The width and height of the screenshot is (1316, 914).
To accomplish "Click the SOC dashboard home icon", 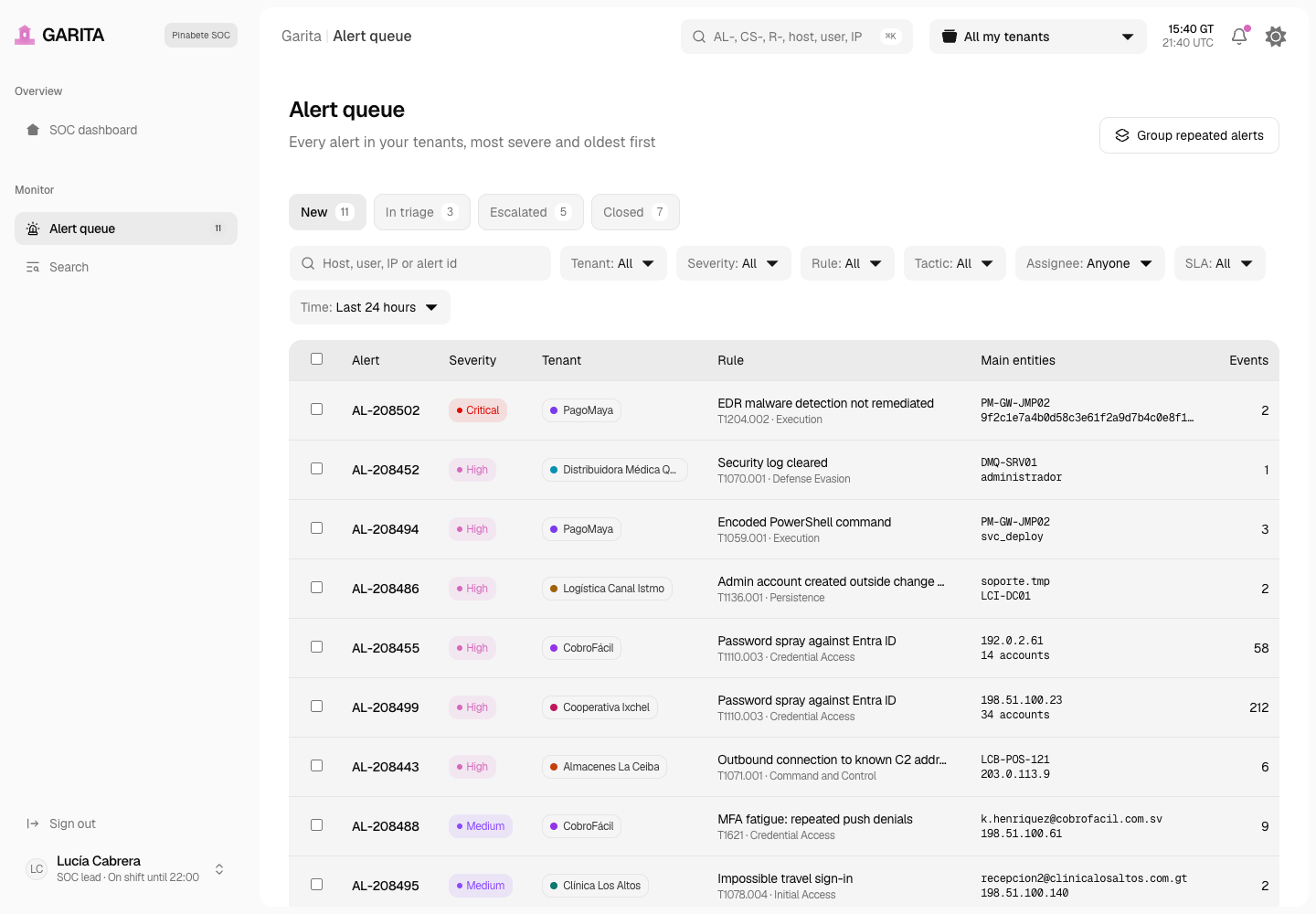I will tap(33, 130).
